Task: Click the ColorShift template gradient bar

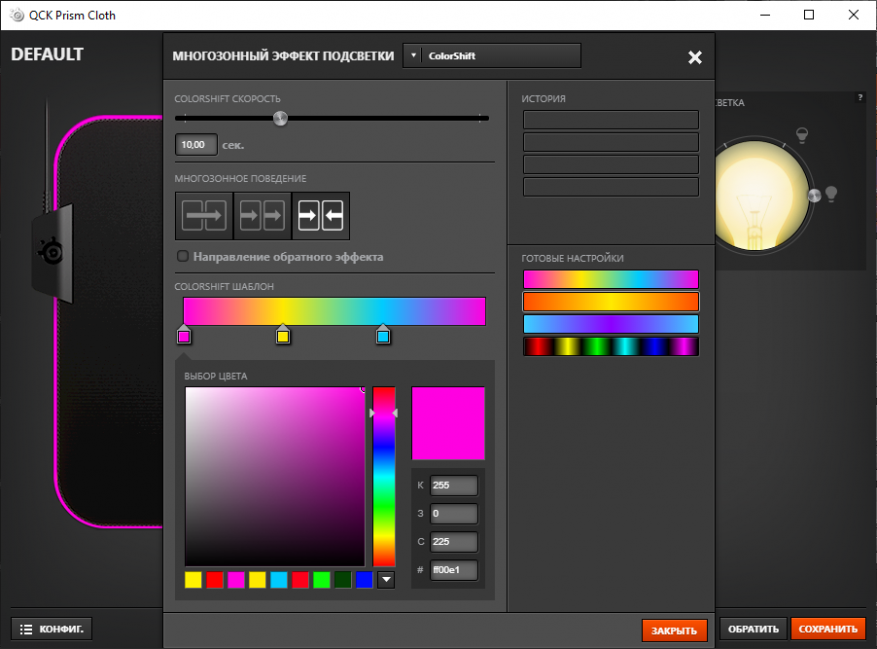Action: coord(334,311)
